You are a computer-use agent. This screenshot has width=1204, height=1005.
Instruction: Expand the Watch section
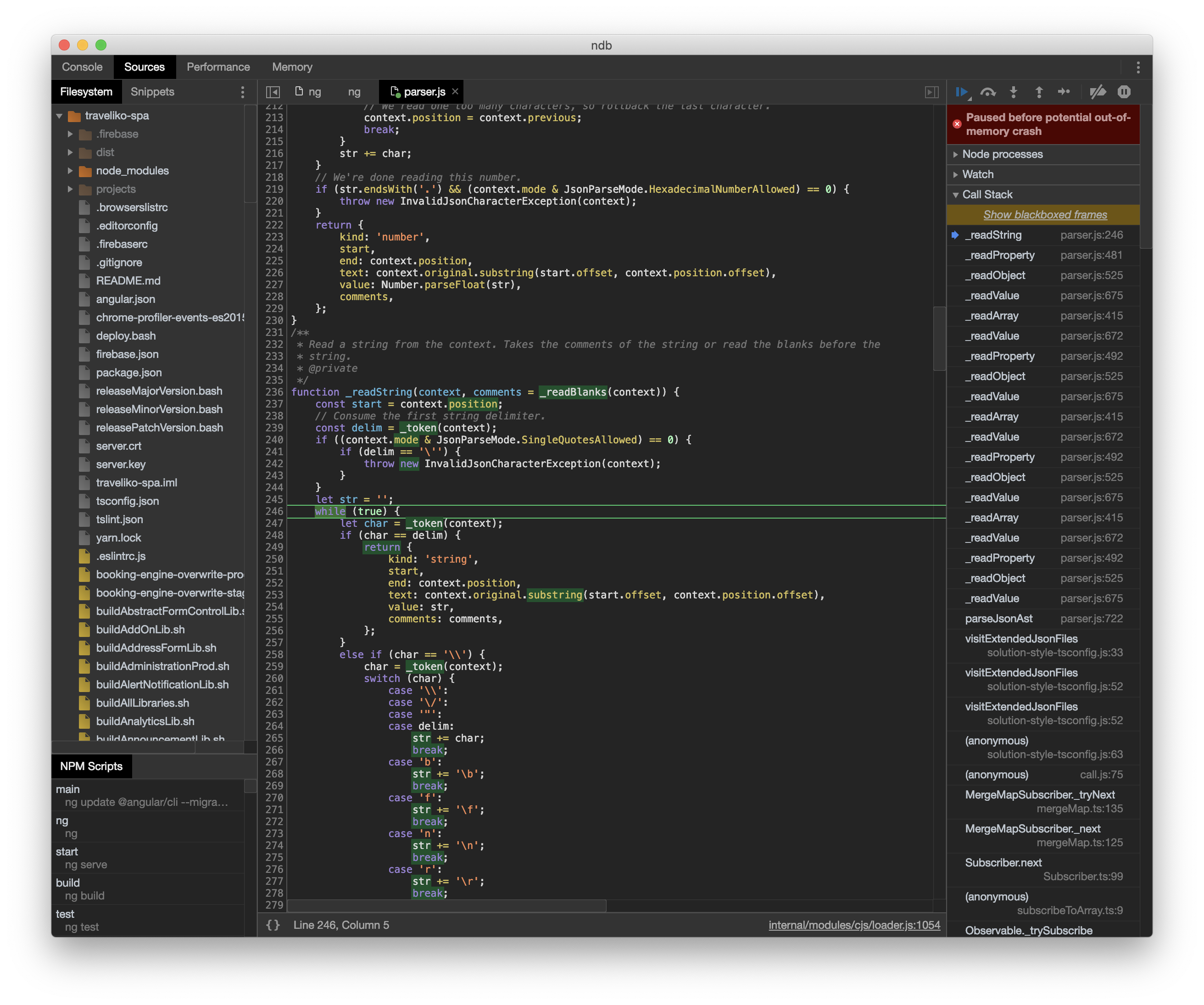[x=1043, y=174]
